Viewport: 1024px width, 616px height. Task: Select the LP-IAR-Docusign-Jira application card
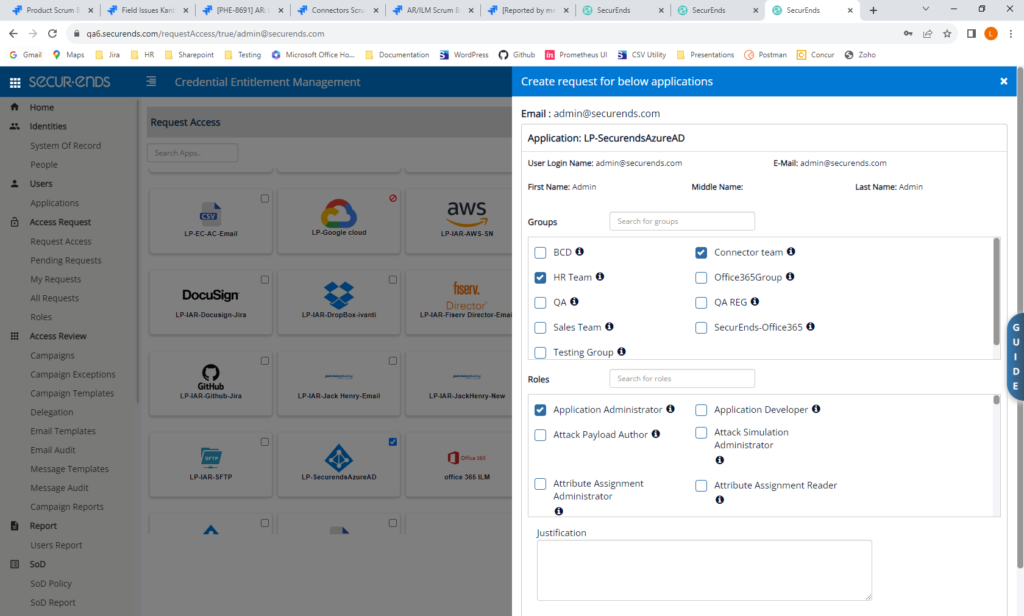(210, 303)
